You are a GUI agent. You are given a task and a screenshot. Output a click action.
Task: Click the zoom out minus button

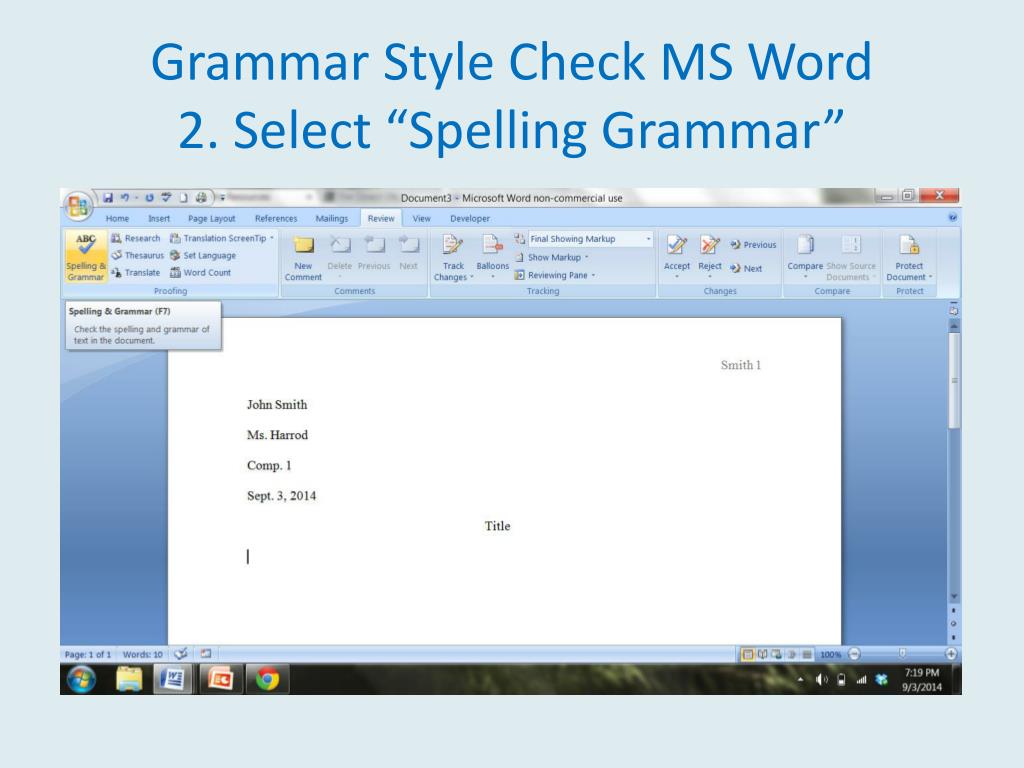(854, 654)
